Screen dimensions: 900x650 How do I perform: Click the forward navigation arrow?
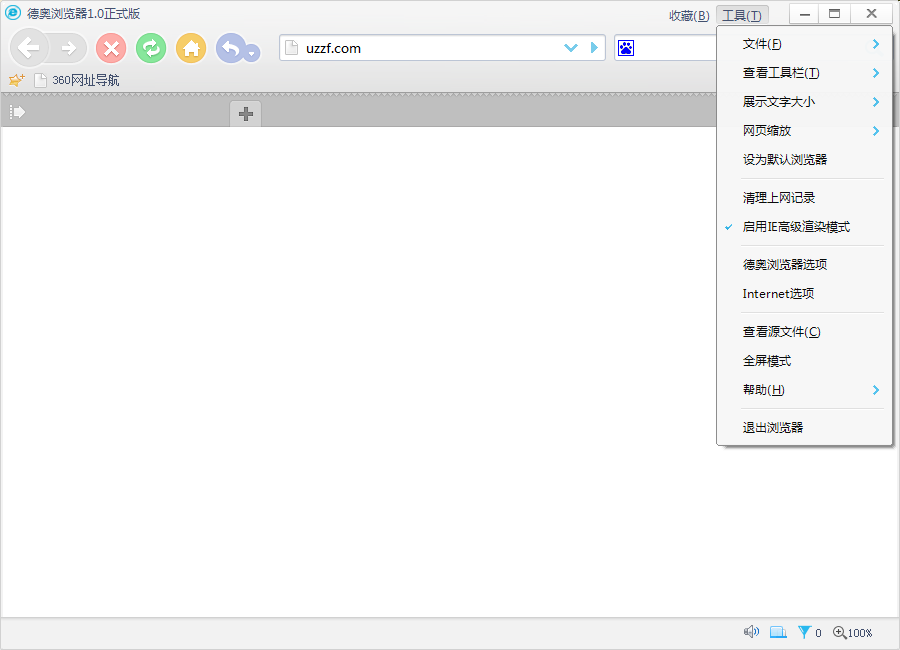[x=69, y=49]
